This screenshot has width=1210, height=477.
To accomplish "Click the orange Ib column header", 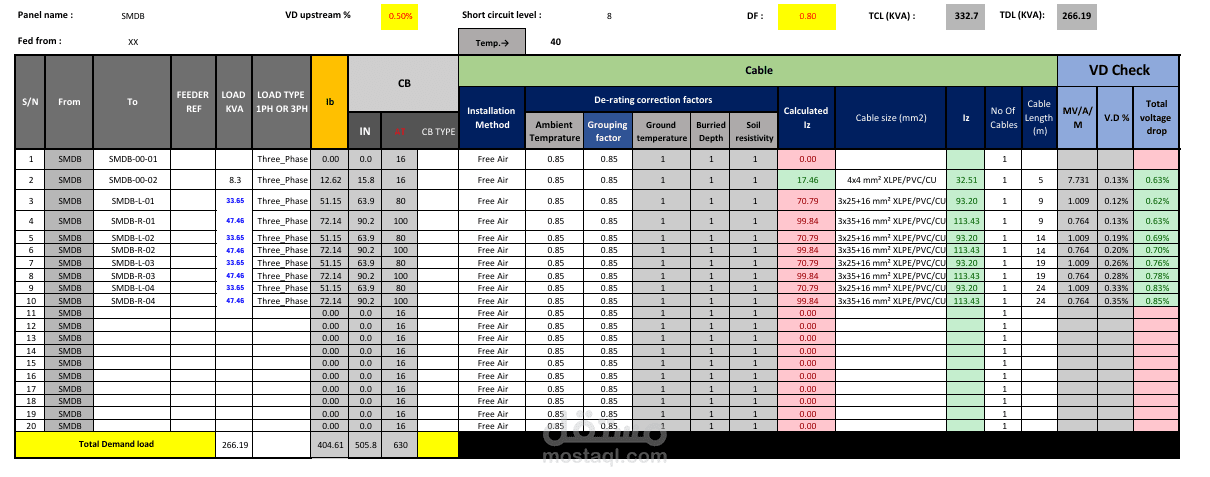I will tap(329, 102).
